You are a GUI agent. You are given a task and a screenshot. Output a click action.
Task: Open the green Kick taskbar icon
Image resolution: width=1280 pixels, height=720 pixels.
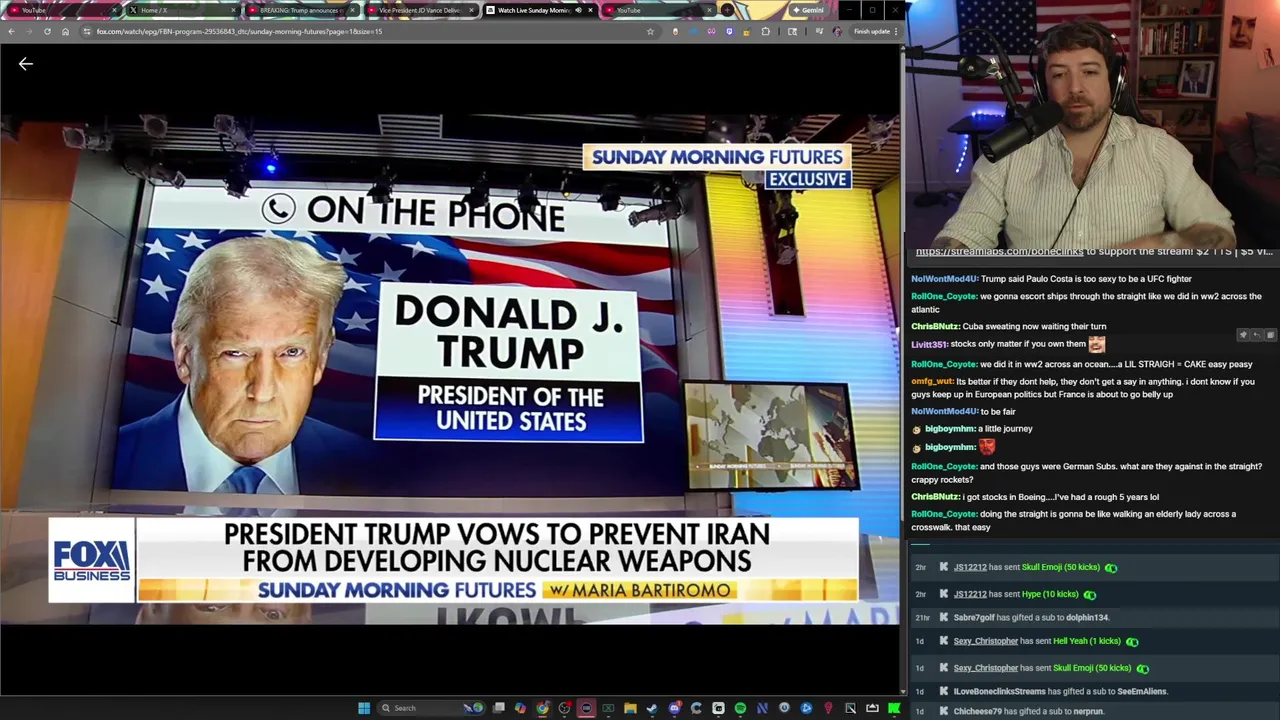[x=894, y=708]
